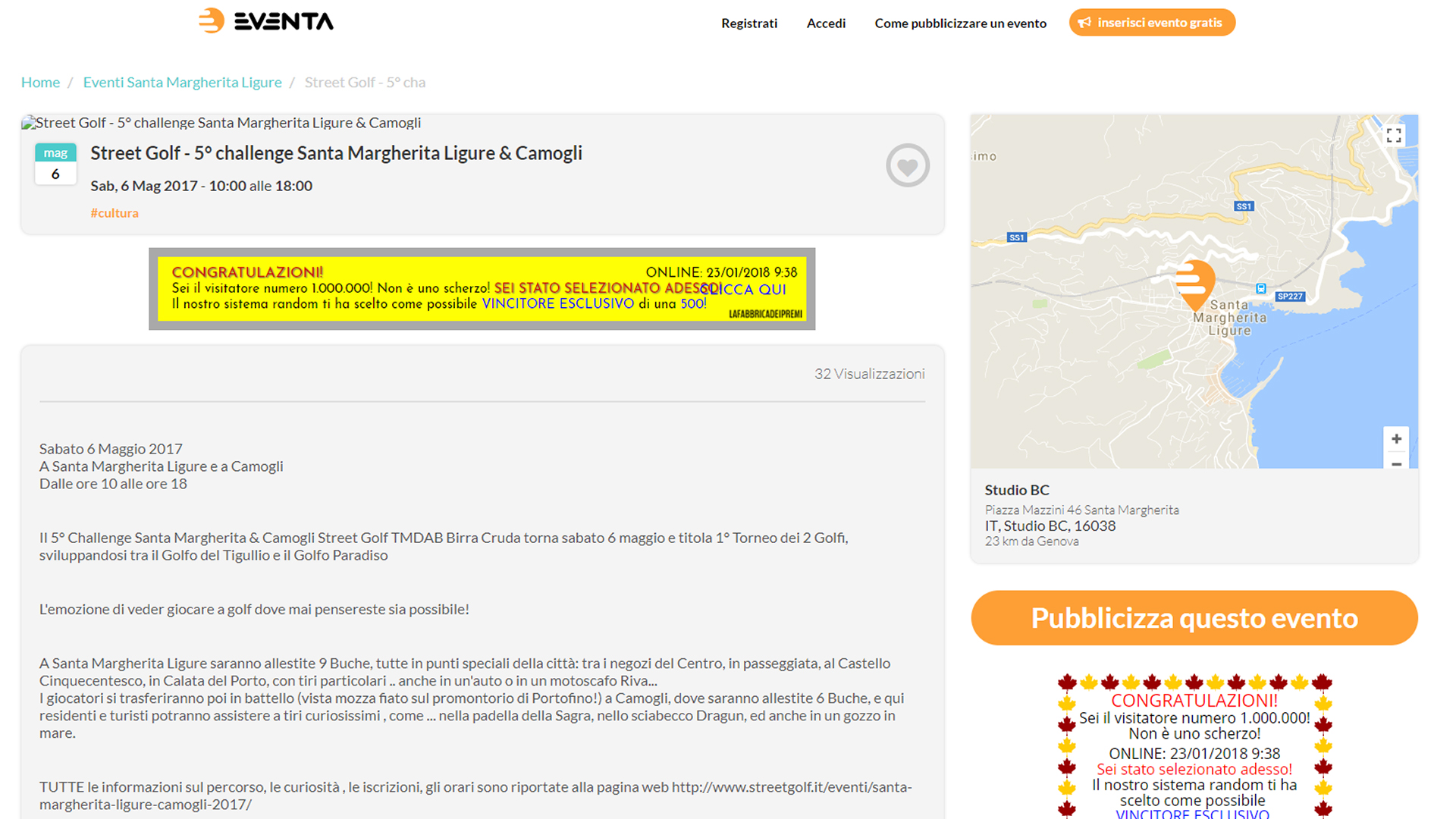
Task: Open the Registrati menu item
Action: pyautogui.click(x=748, y=24)
